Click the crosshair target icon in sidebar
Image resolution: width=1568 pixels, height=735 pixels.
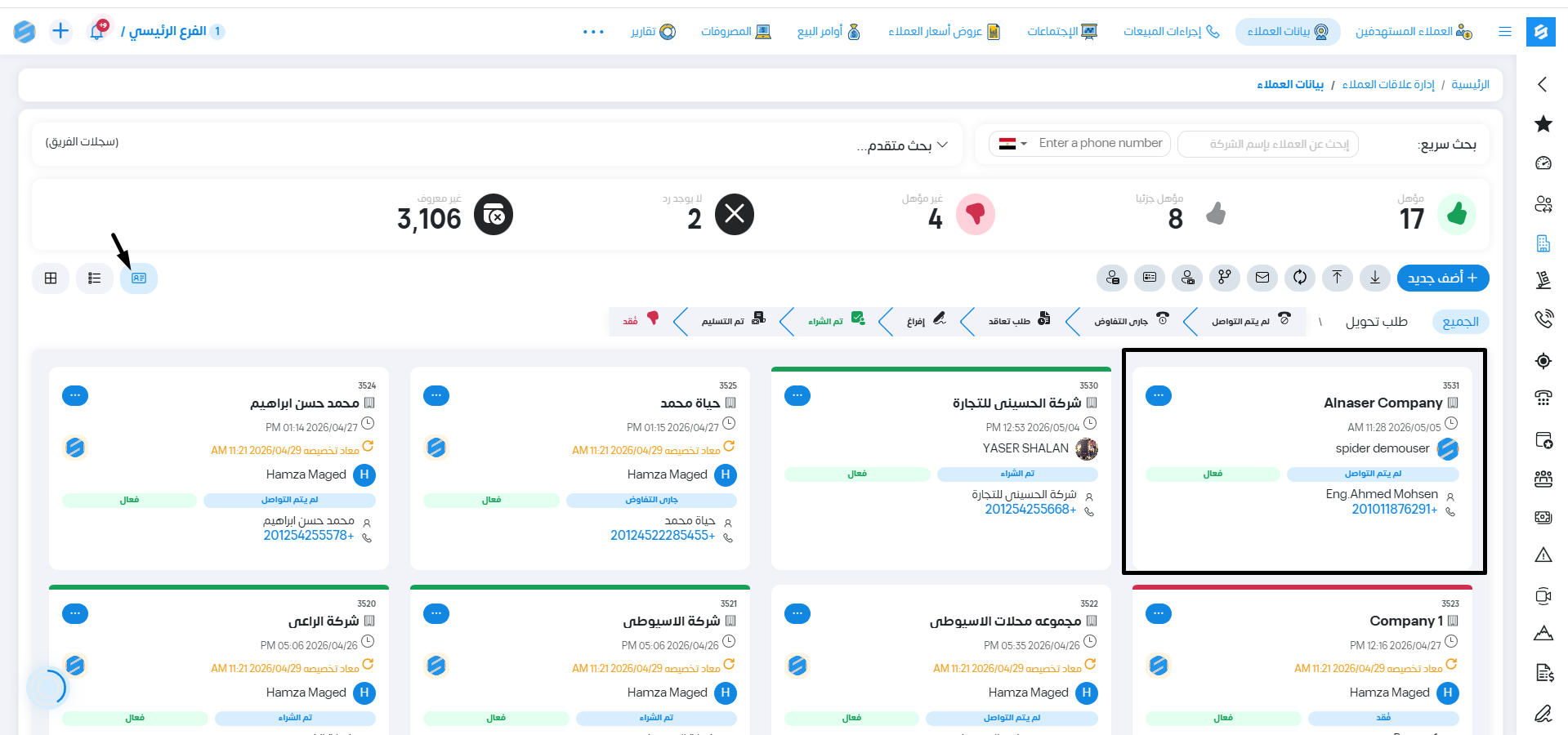pos(1543,361)
